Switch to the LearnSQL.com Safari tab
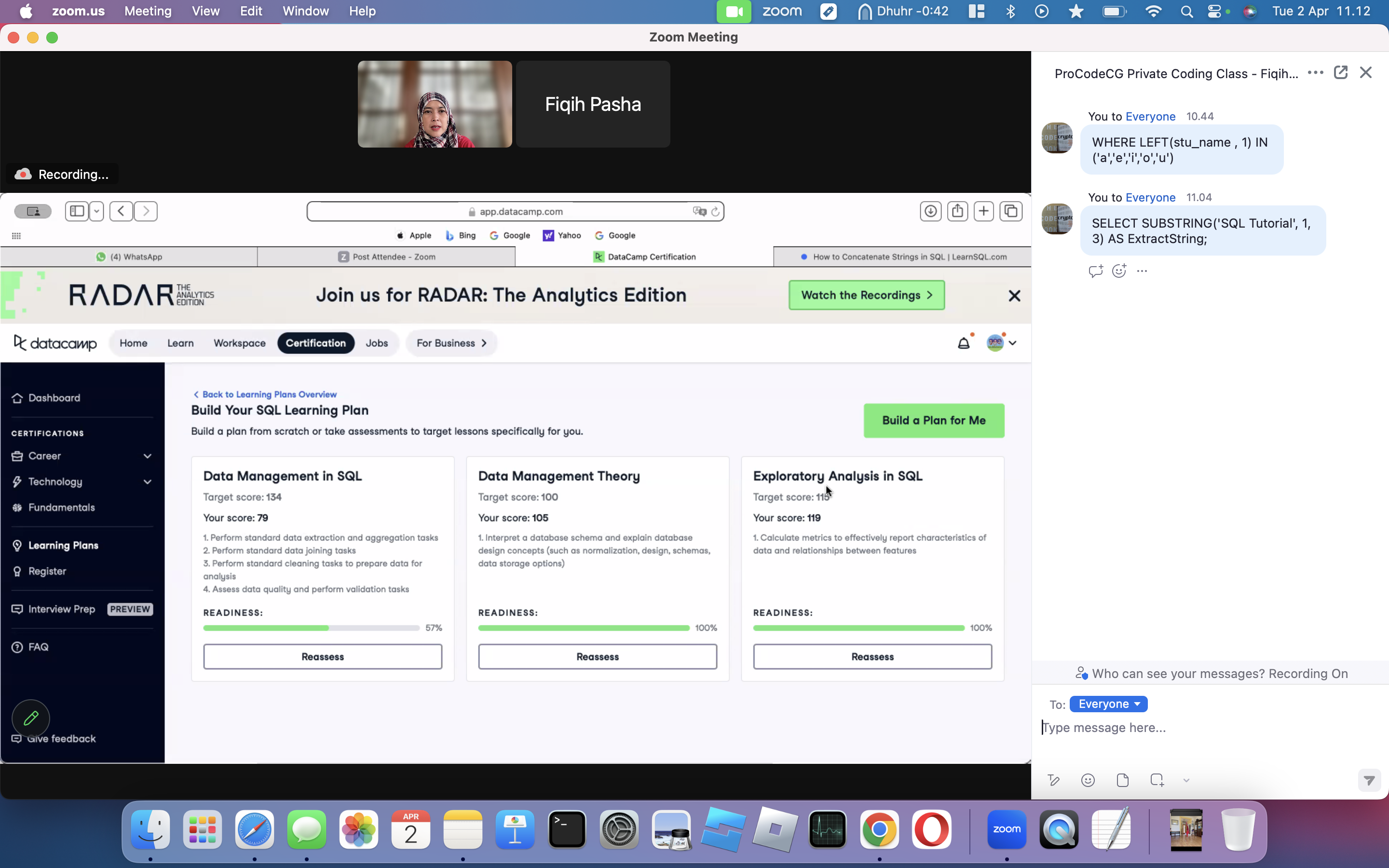Viewport: 1389px width, 868px height. (x=902, y=257)
